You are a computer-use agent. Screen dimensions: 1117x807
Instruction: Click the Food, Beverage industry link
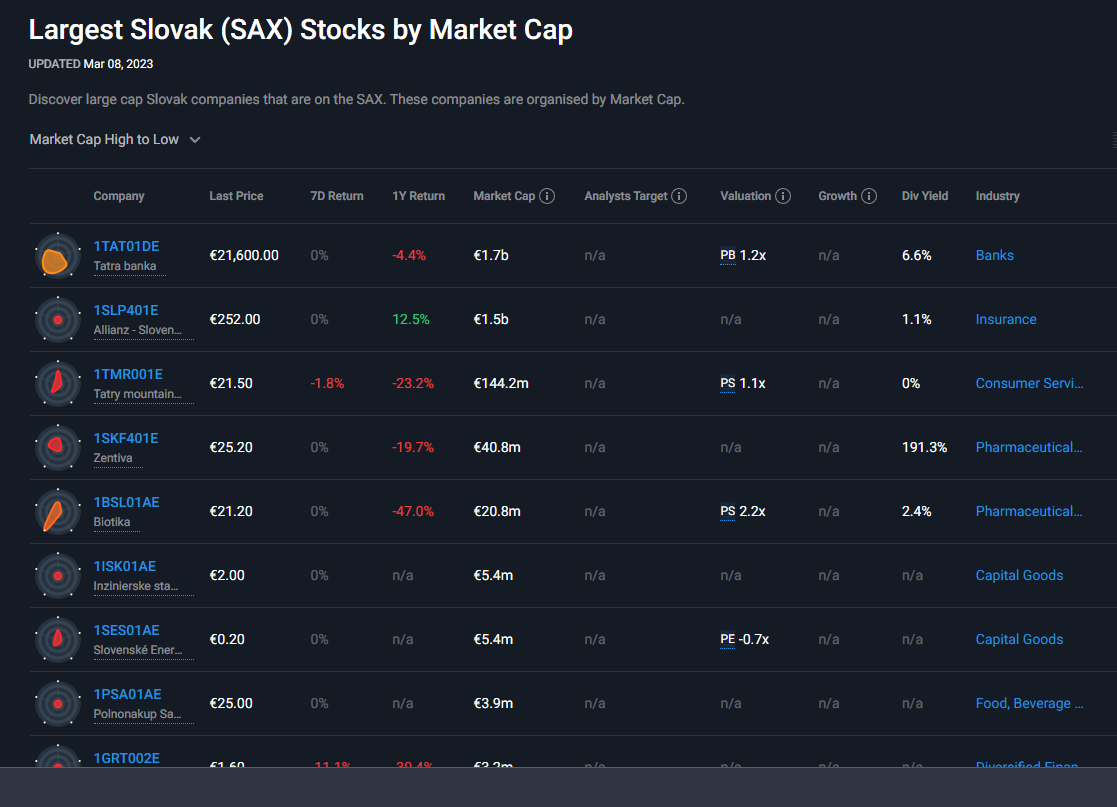click(x=1029, y=704)
